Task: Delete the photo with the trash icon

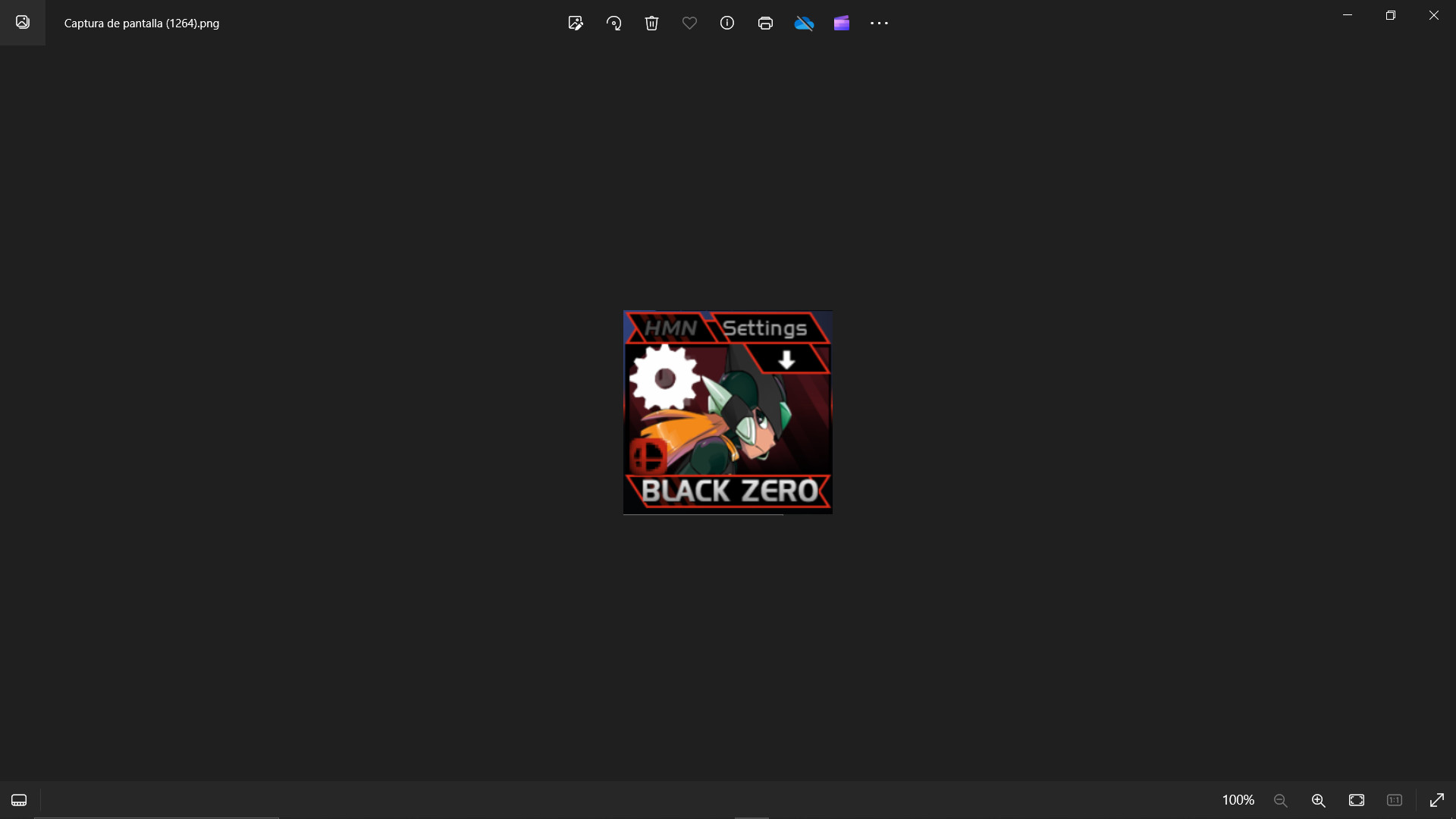Action: point(651,24)
